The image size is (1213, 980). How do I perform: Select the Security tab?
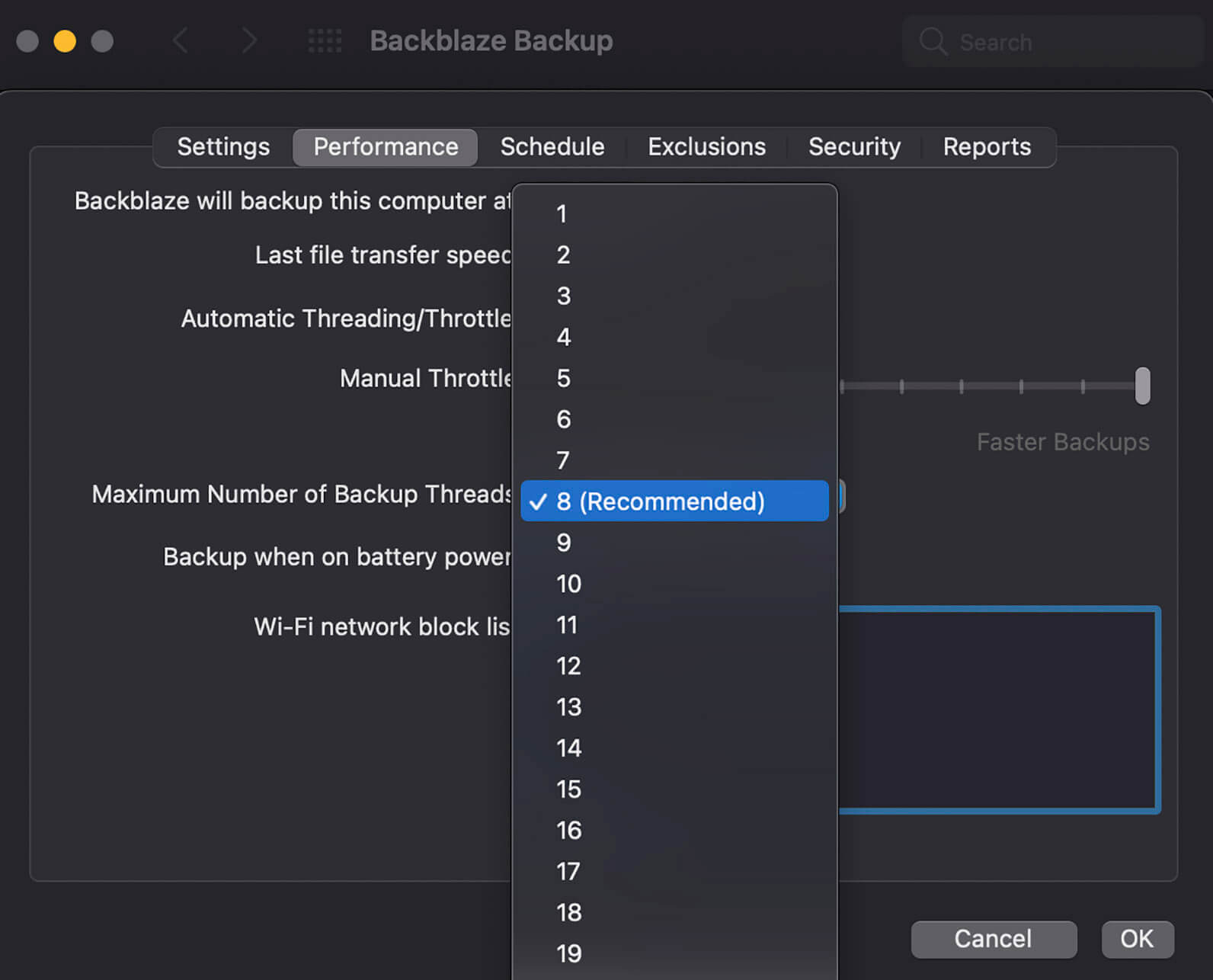854,146
